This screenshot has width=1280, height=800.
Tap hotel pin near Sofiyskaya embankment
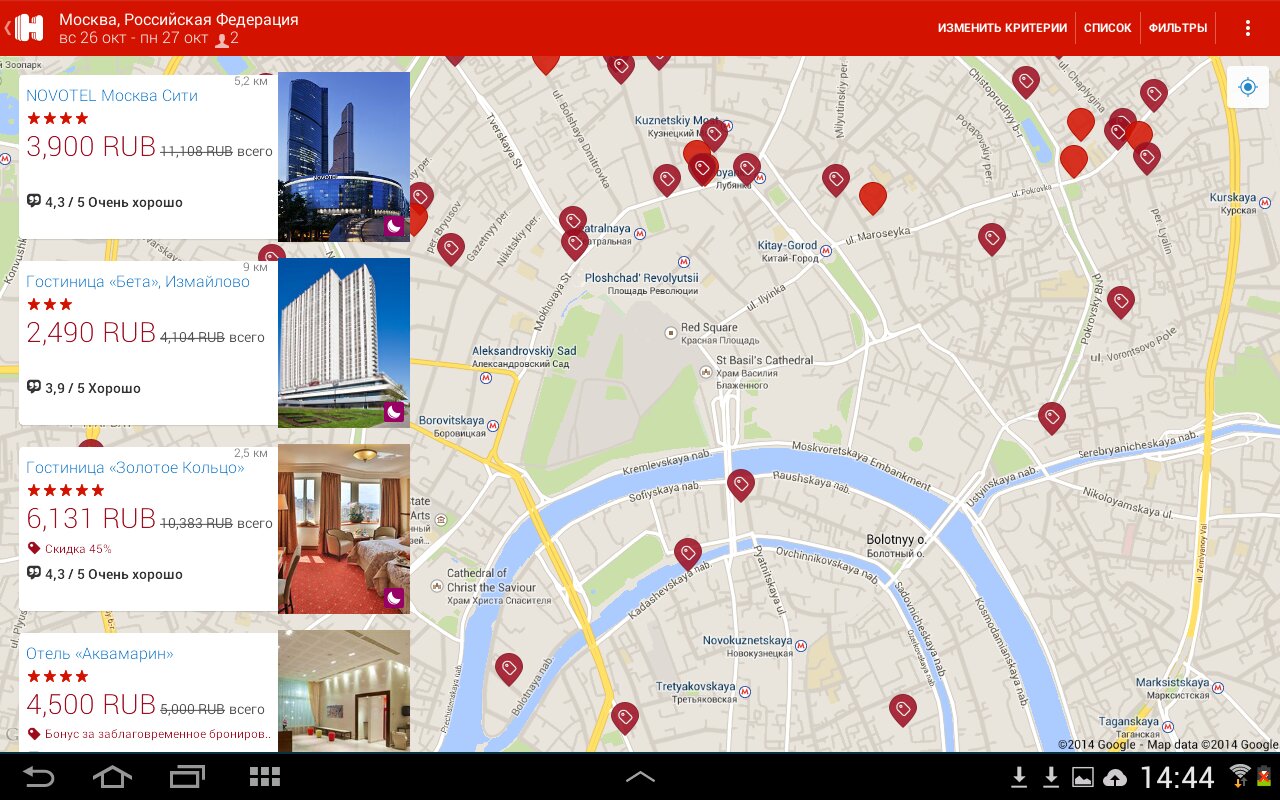click(x=740, y=485)
